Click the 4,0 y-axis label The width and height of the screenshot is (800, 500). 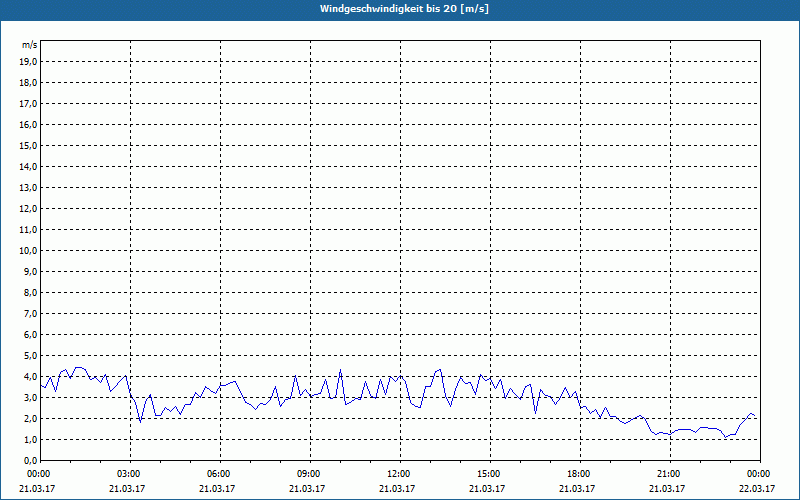click(x=30, y=377)
